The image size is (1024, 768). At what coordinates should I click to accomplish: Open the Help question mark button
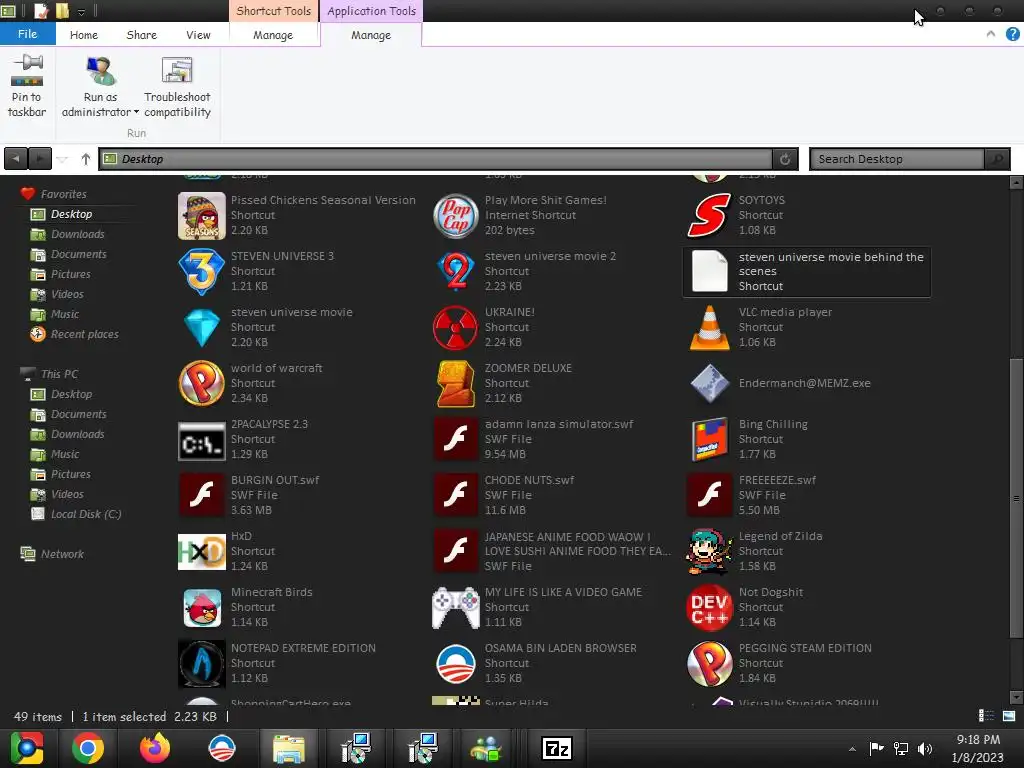(1012, 34)
